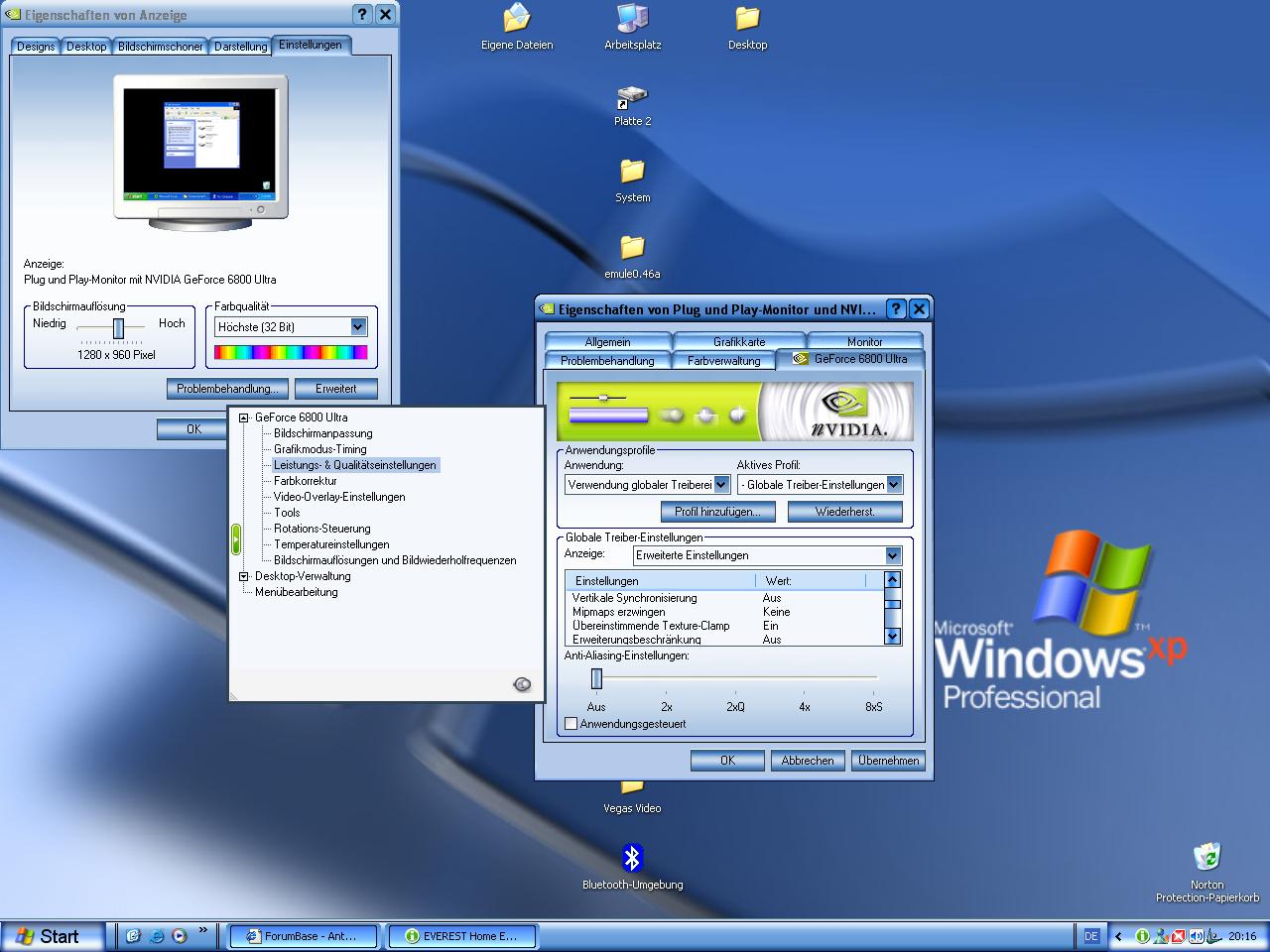Screen dimensions: 1270x952
Task: Enable the Anwendungsgesteuert checkbox
Action: 571,724
